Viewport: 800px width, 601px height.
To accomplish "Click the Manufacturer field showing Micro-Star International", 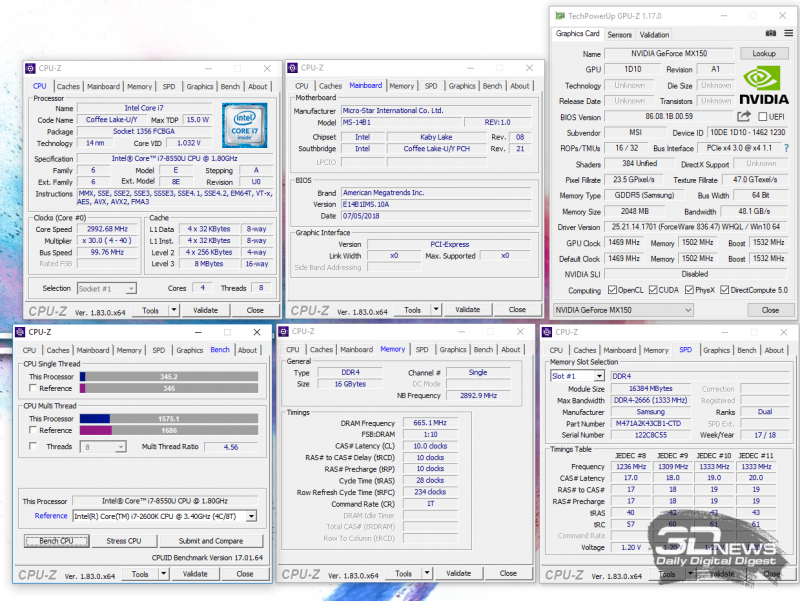I will [436, 110].
